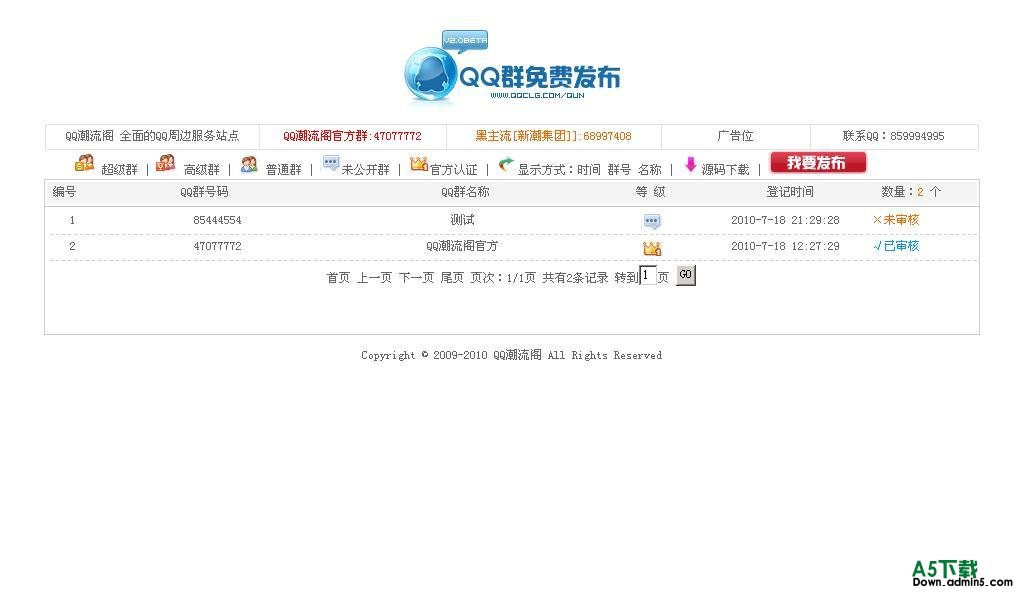Click the 等级 column header

[650, 192]
